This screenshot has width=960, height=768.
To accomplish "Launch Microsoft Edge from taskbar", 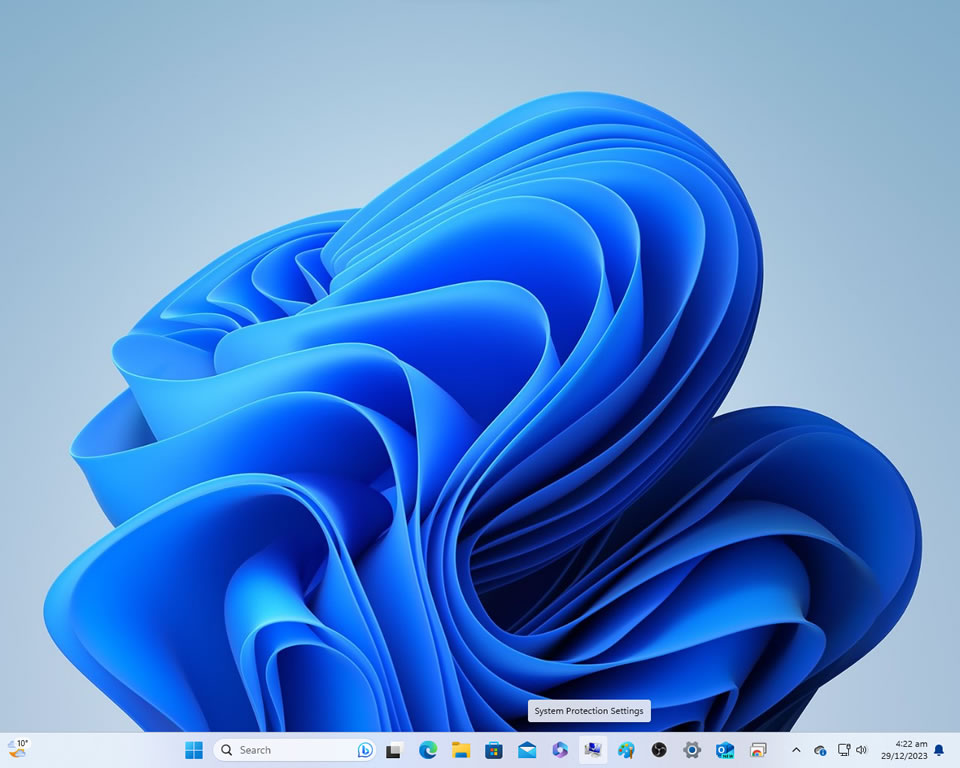I will tap(428, 750).
